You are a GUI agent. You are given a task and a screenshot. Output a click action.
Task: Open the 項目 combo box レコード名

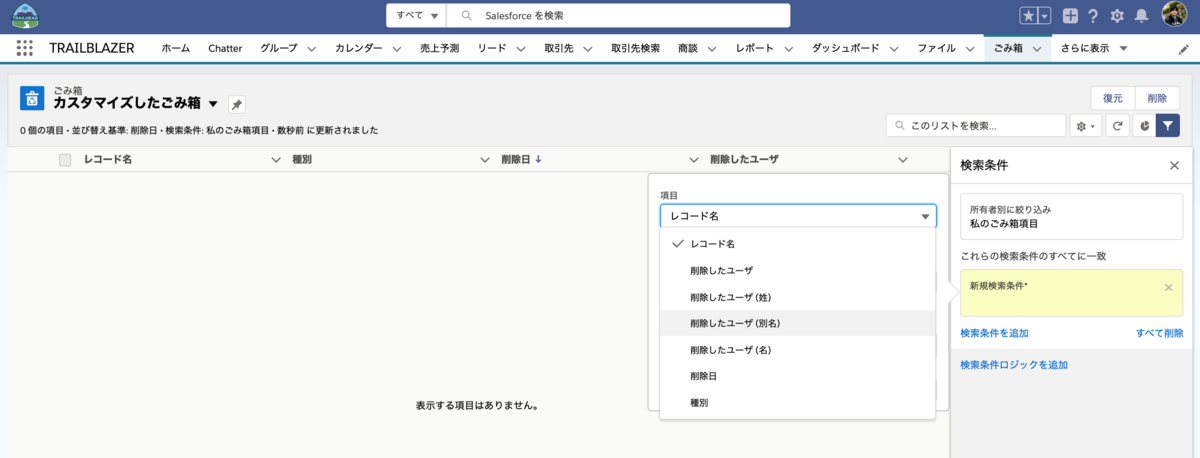(x=798, y=216)
